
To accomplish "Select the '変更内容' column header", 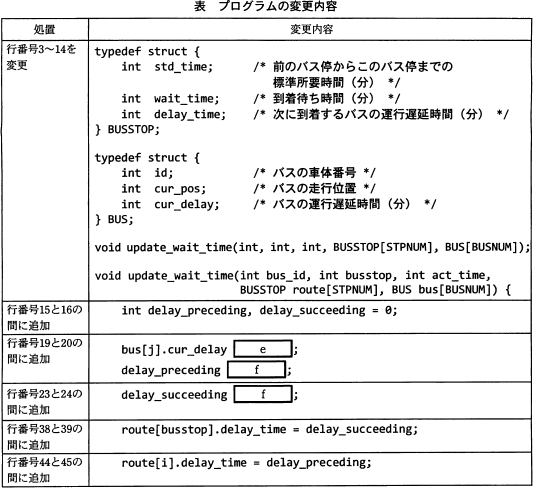I will point(311,30).
